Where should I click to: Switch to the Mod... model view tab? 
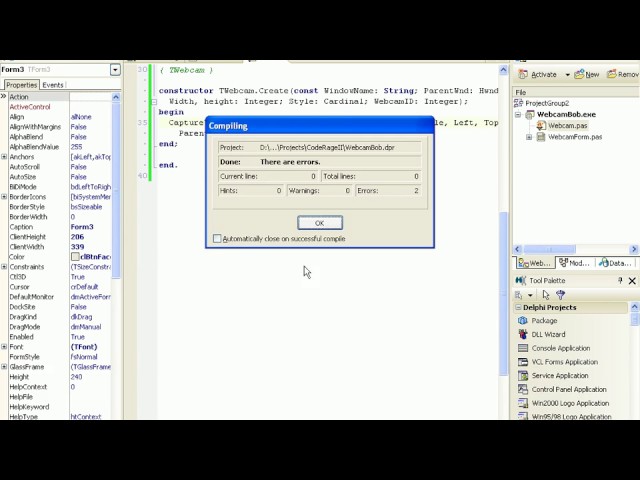pyautogui.click(x=574, y=263)
